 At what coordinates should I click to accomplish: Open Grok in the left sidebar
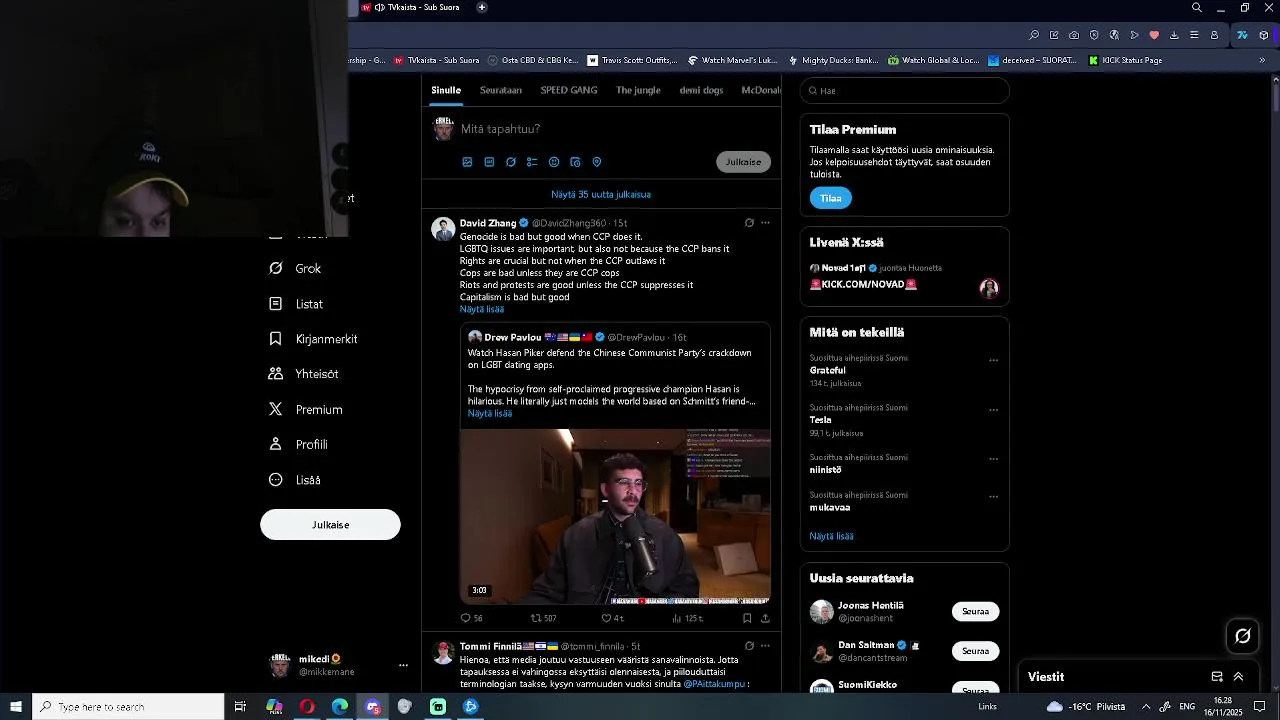(295, 269)
